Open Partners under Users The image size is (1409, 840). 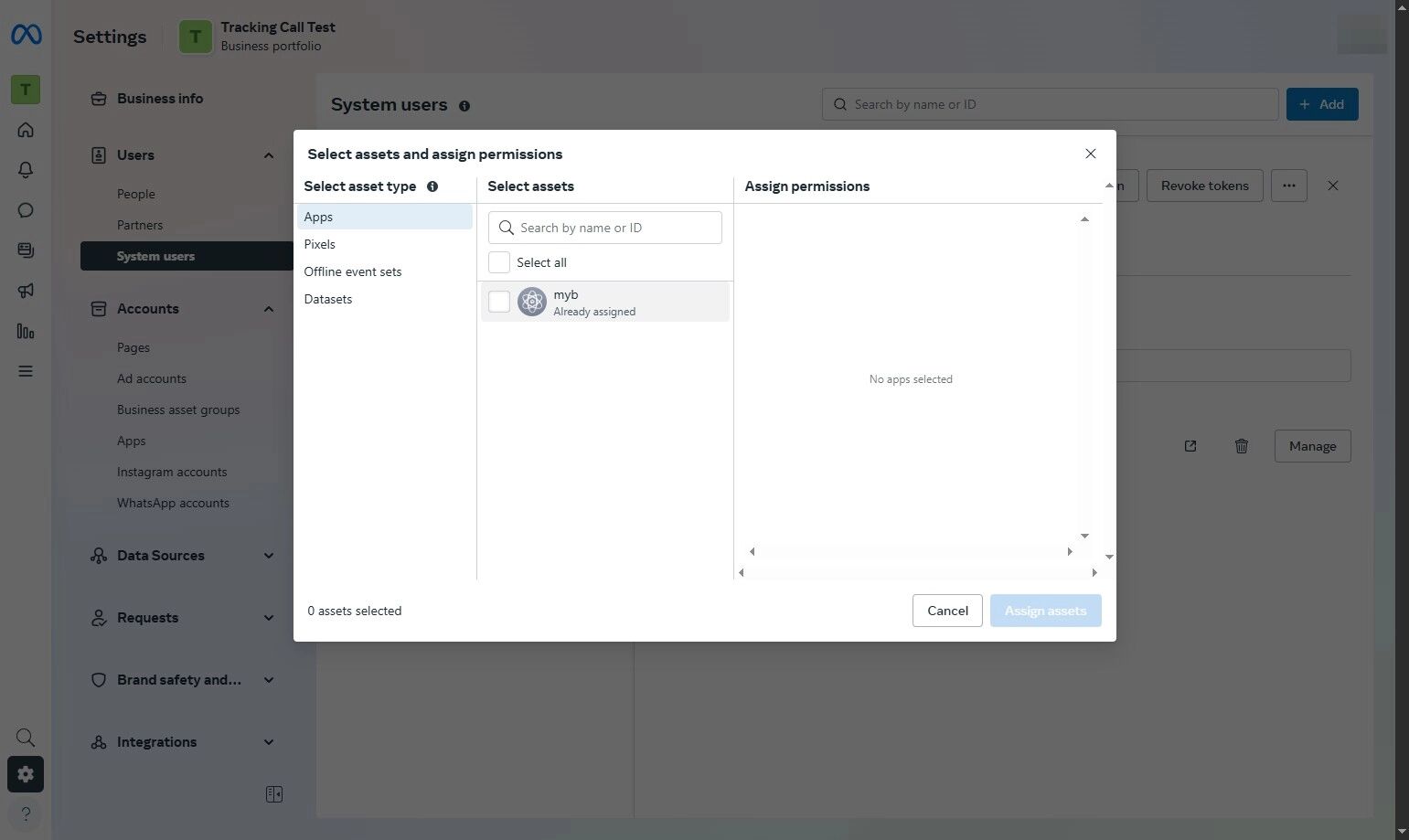coord(140,225)
